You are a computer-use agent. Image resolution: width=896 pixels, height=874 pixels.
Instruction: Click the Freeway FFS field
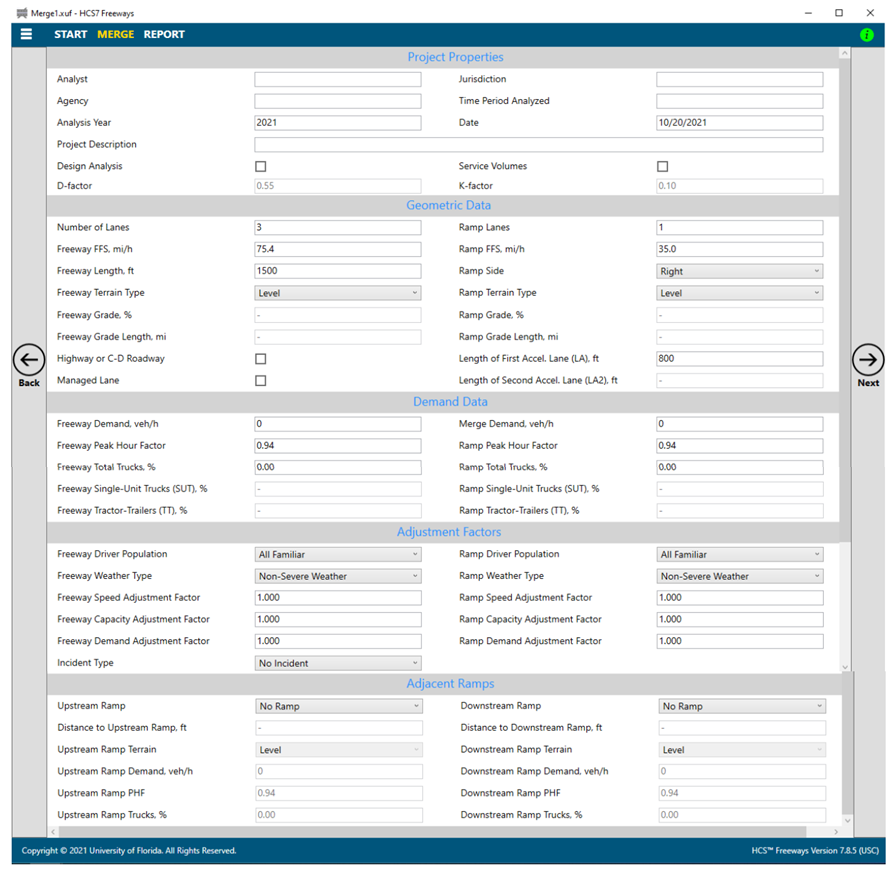pos(338,249)
